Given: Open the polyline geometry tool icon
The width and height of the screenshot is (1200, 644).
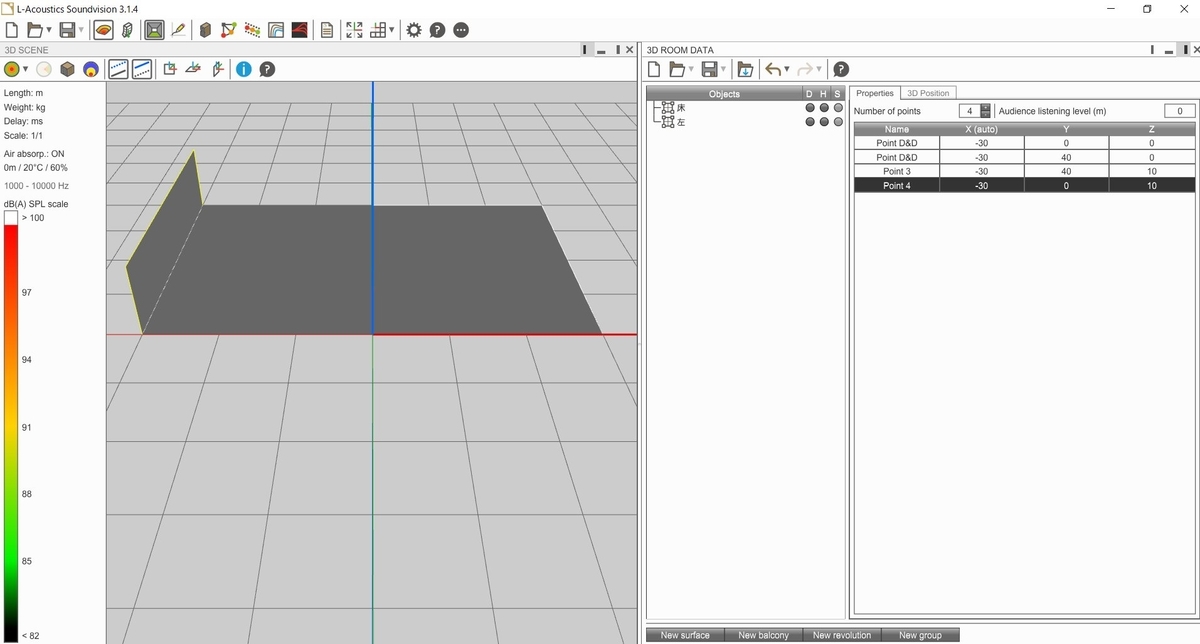Looking at the screenshot, I should click(228, 30).
